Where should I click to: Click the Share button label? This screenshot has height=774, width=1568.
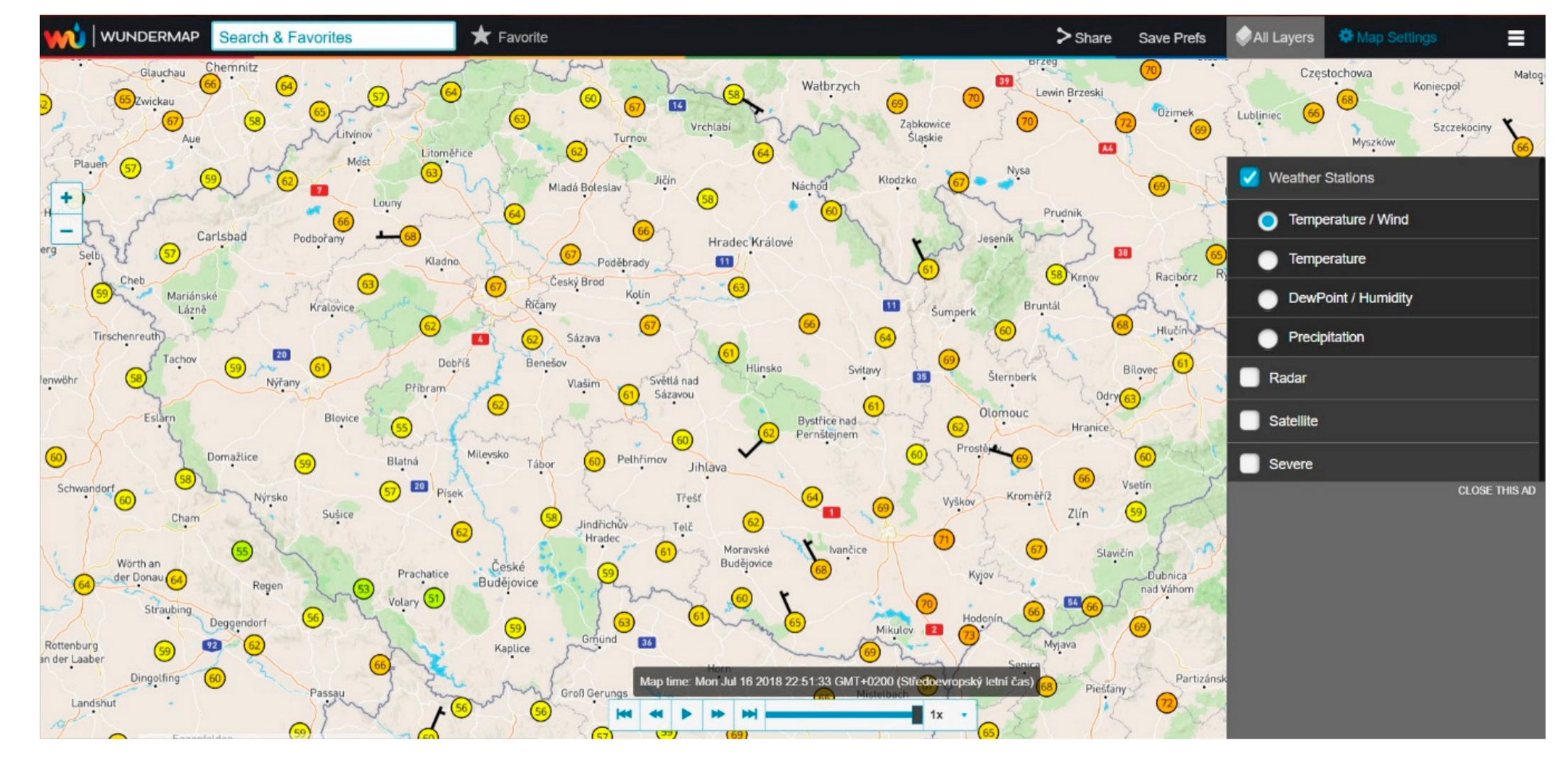(x=1093, y=38)
